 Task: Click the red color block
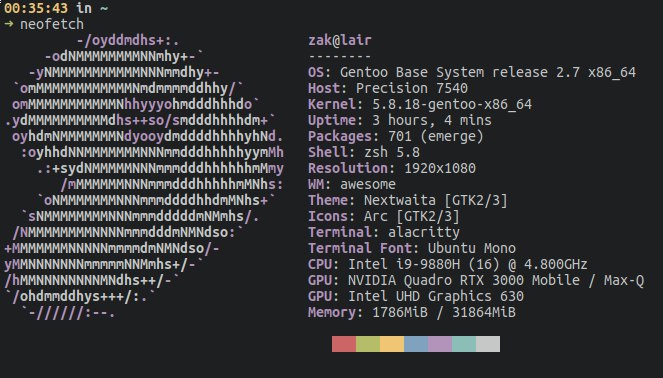(x=344, y=344)
